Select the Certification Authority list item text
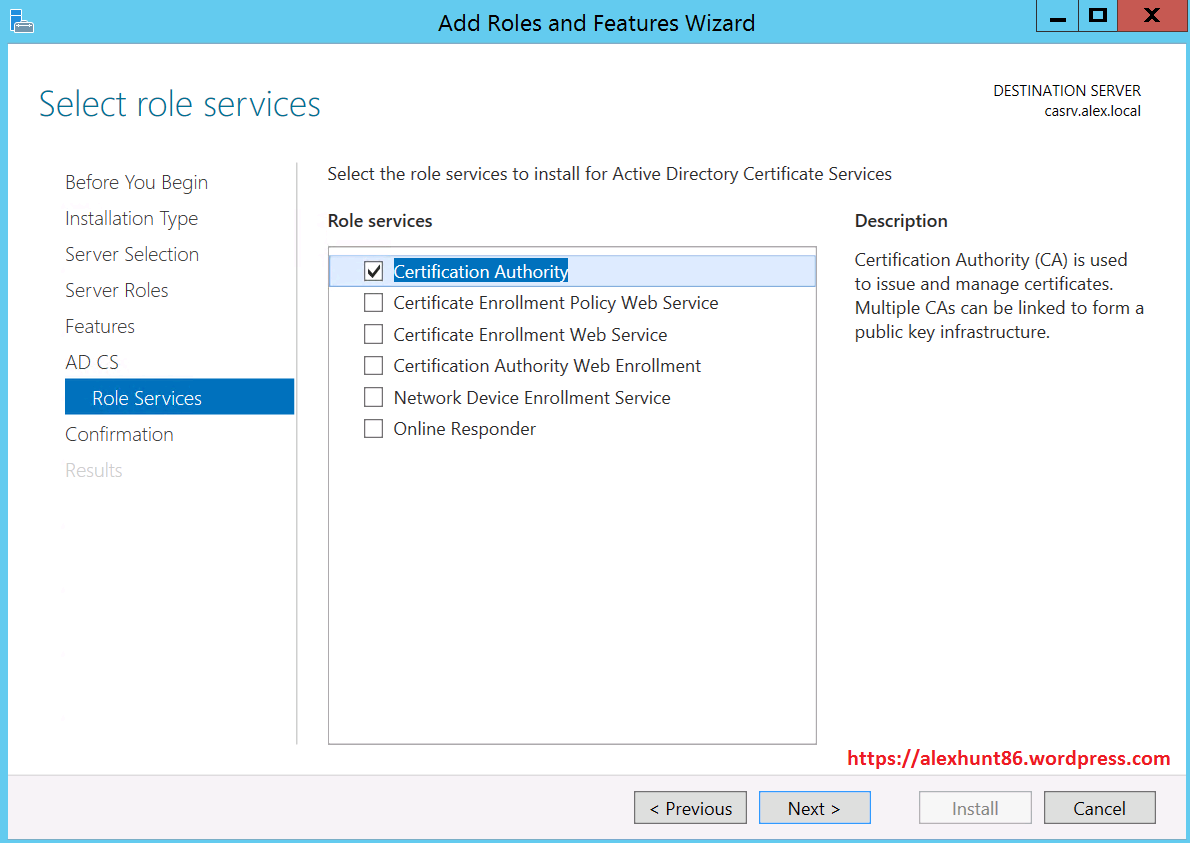The height and width of the screenshot is (843, 1190). [480, 271]
